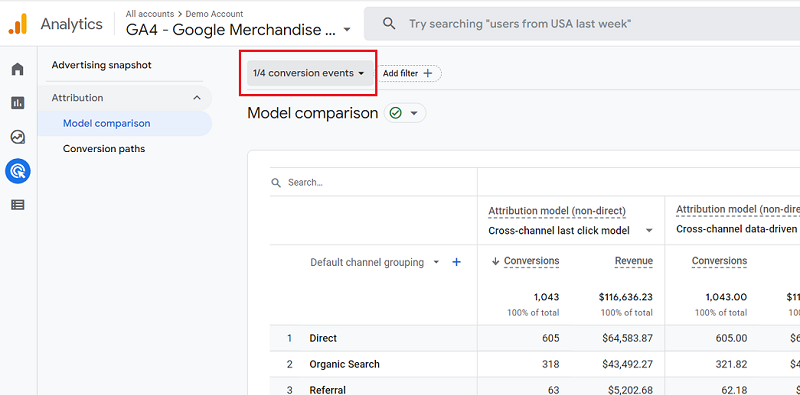The height and width of the screenshot is (395, 800).
Task: Click data-driven Direct value 605.00
Action: pos(731,338)
